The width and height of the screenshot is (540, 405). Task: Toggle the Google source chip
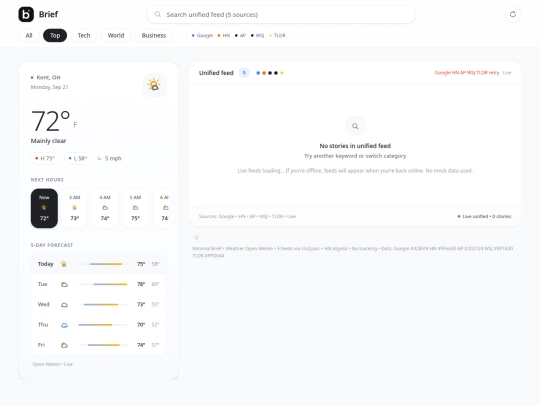[202, 35]
